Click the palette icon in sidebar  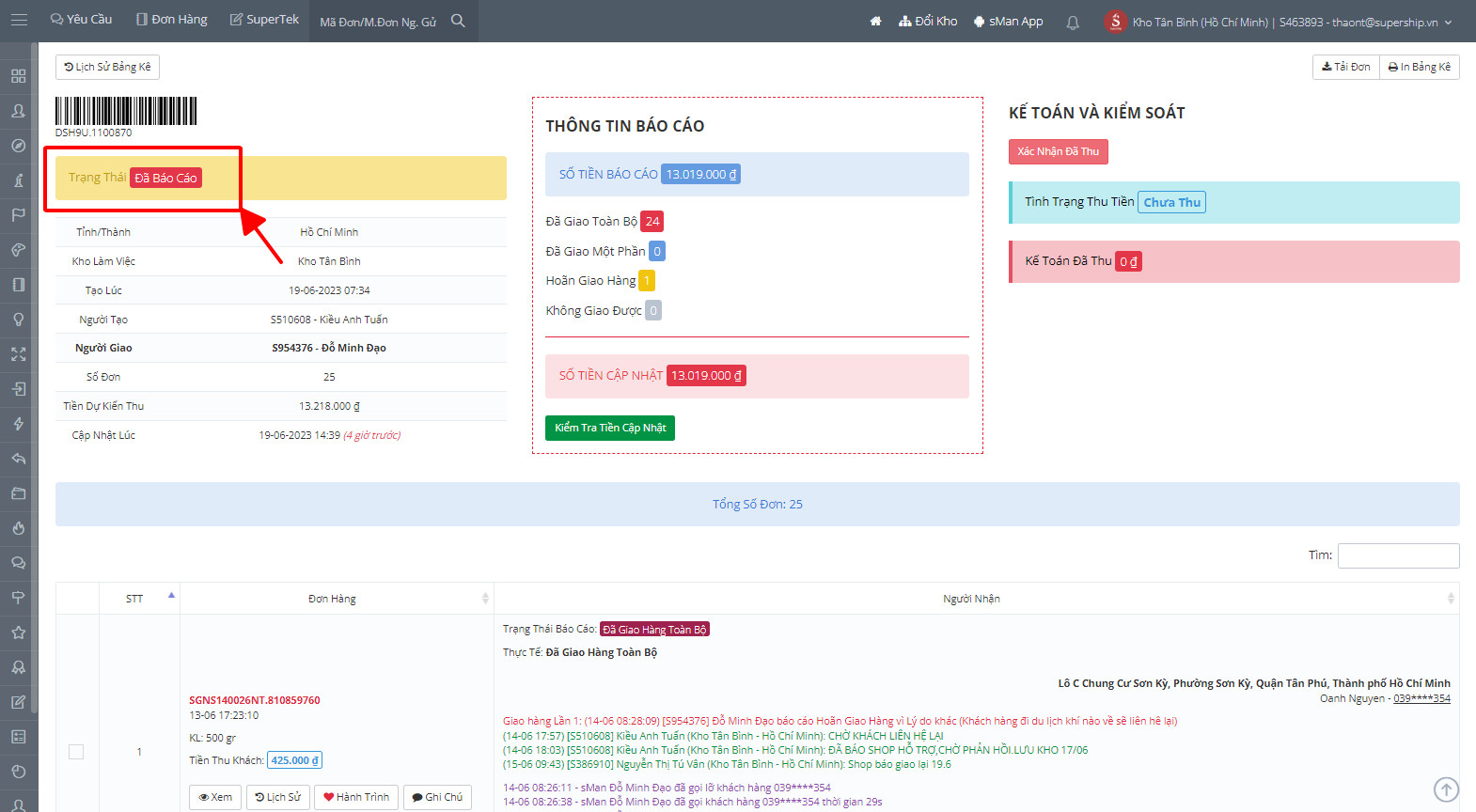tap(18, 250)
